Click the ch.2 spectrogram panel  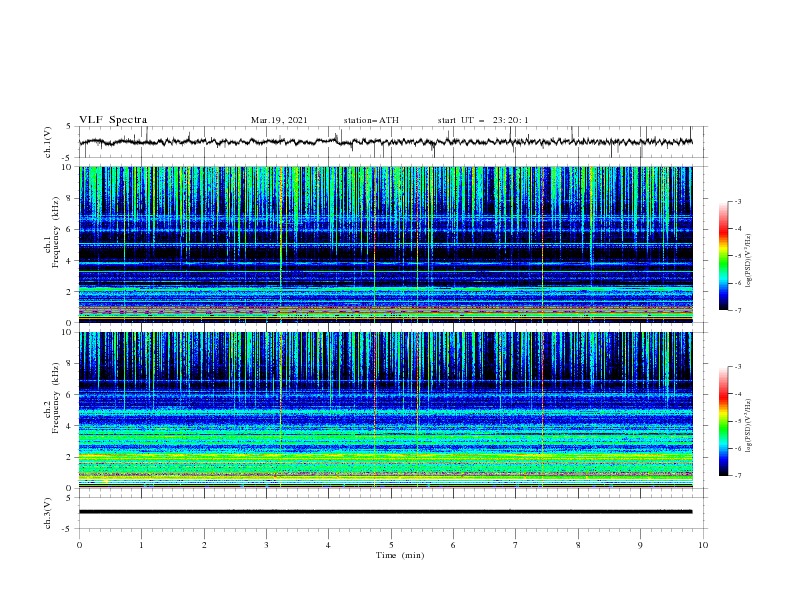pyautogui.click(x=385, y=410)
